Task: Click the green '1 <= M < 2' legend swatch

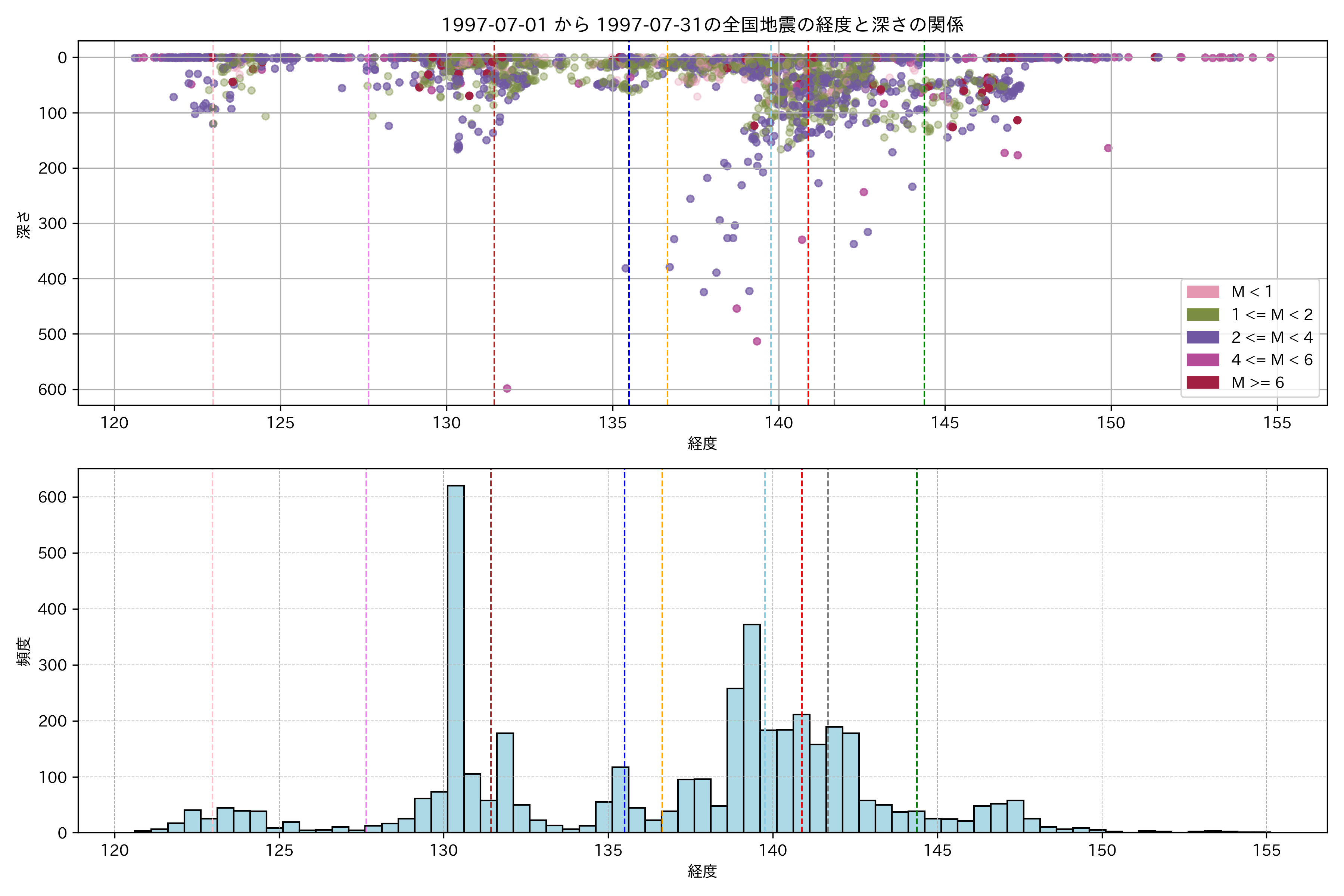Action: (x=1203, y=315)
